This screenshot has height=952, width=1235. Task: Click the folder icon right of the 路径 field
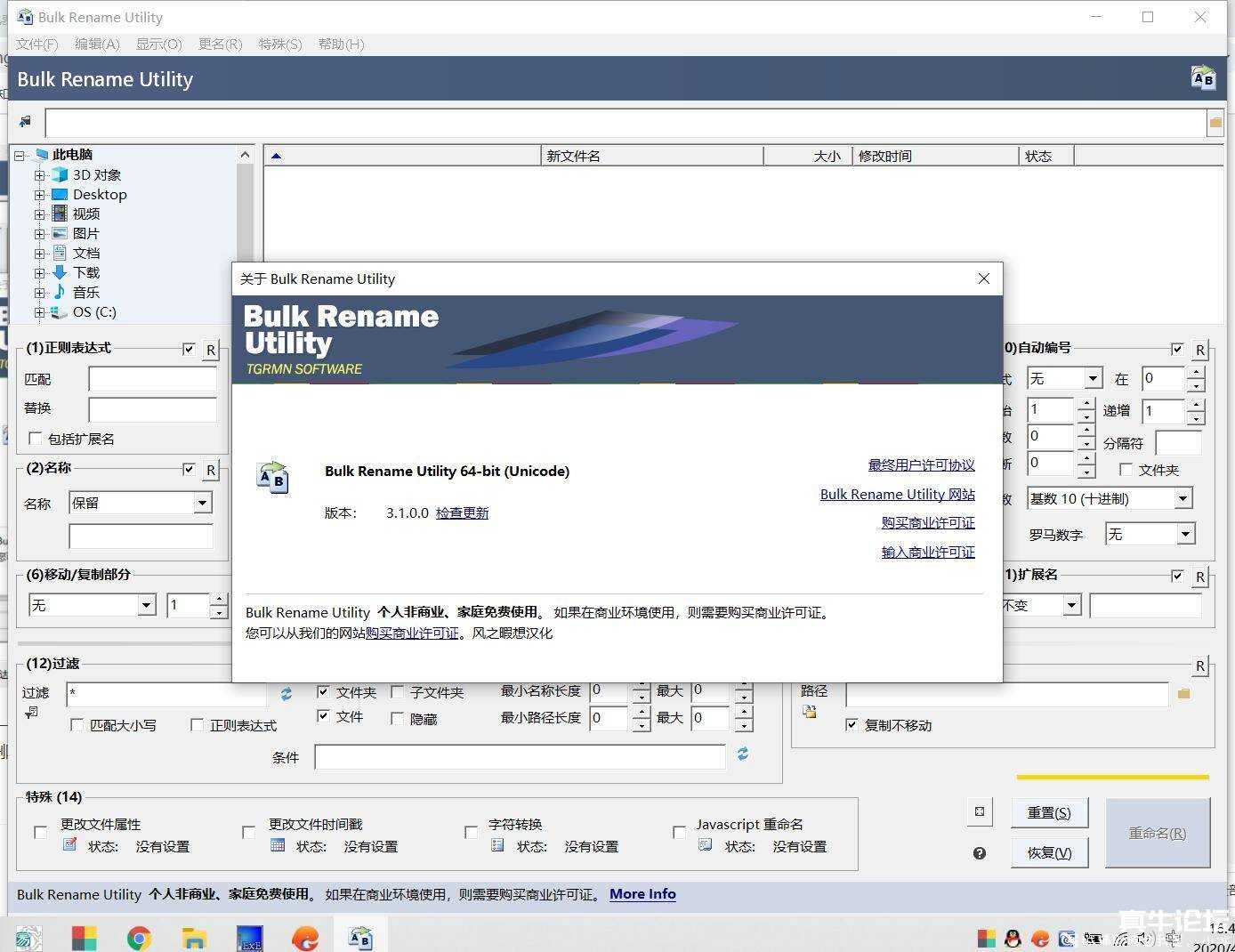coord(1183,693)
